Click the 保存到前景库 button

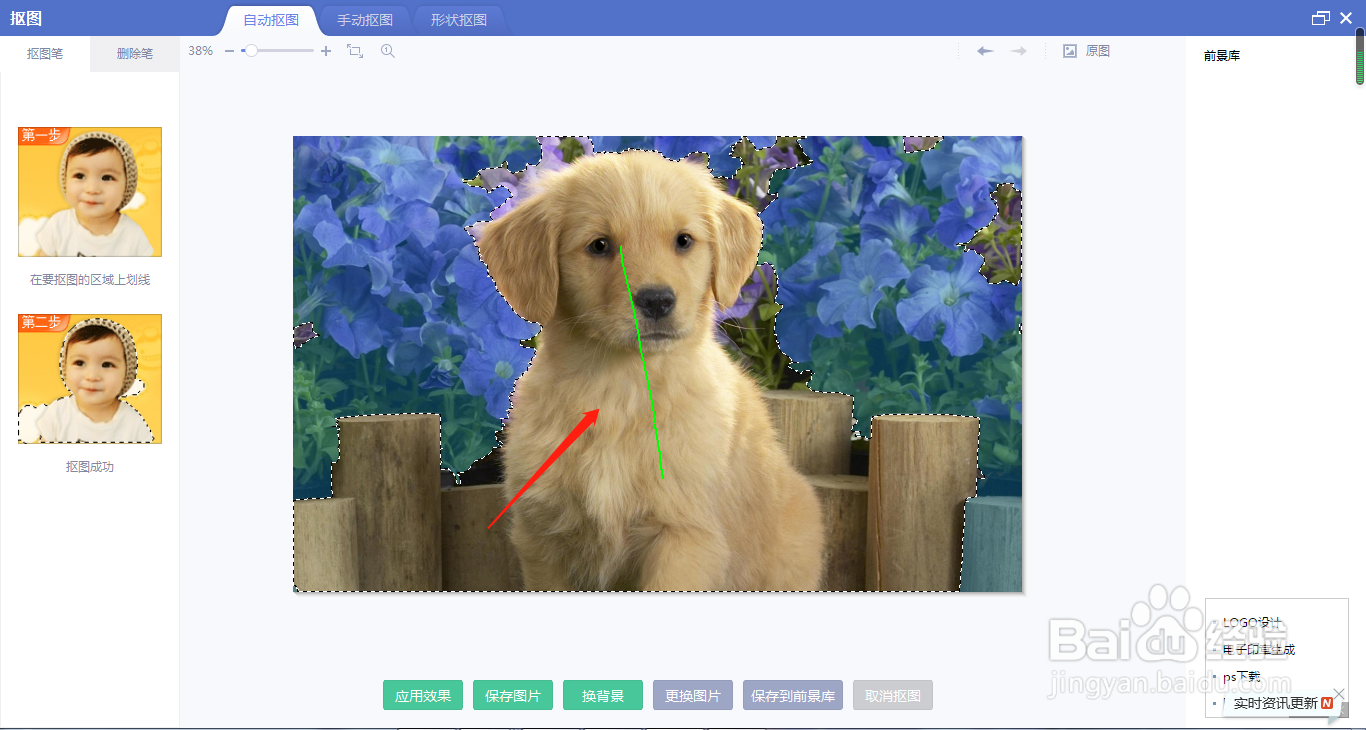pyautogui.click(x=793, y=696)
